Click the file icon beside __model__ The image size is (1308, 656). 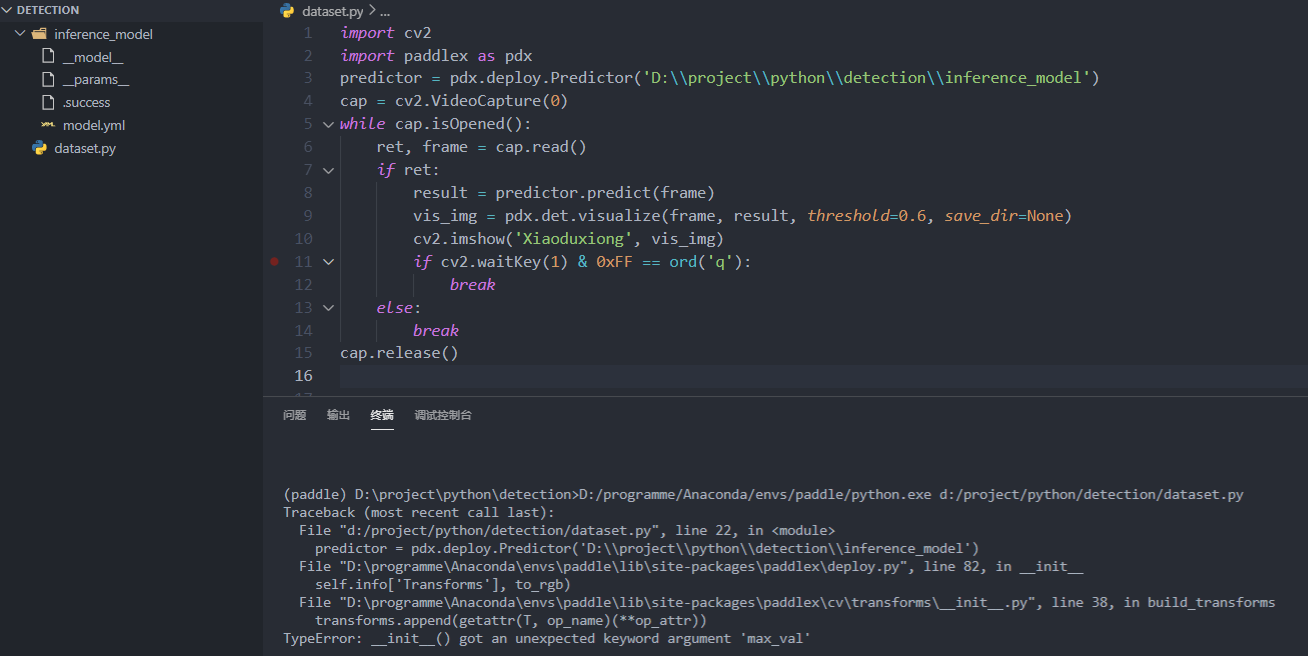pos(47,56)
